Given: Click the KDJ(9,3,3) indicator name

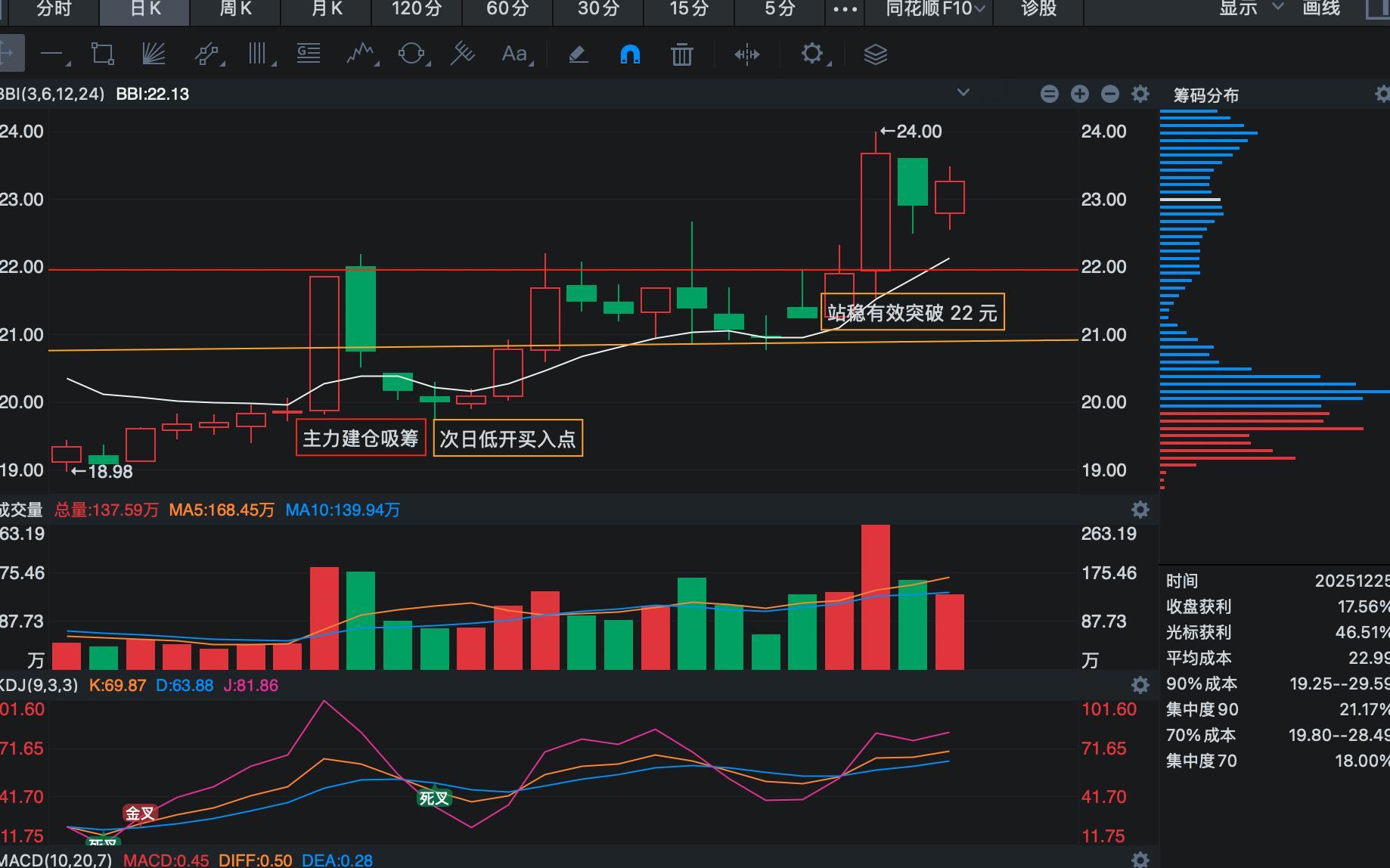Looking at the screenshot, I should pos(39,685).
